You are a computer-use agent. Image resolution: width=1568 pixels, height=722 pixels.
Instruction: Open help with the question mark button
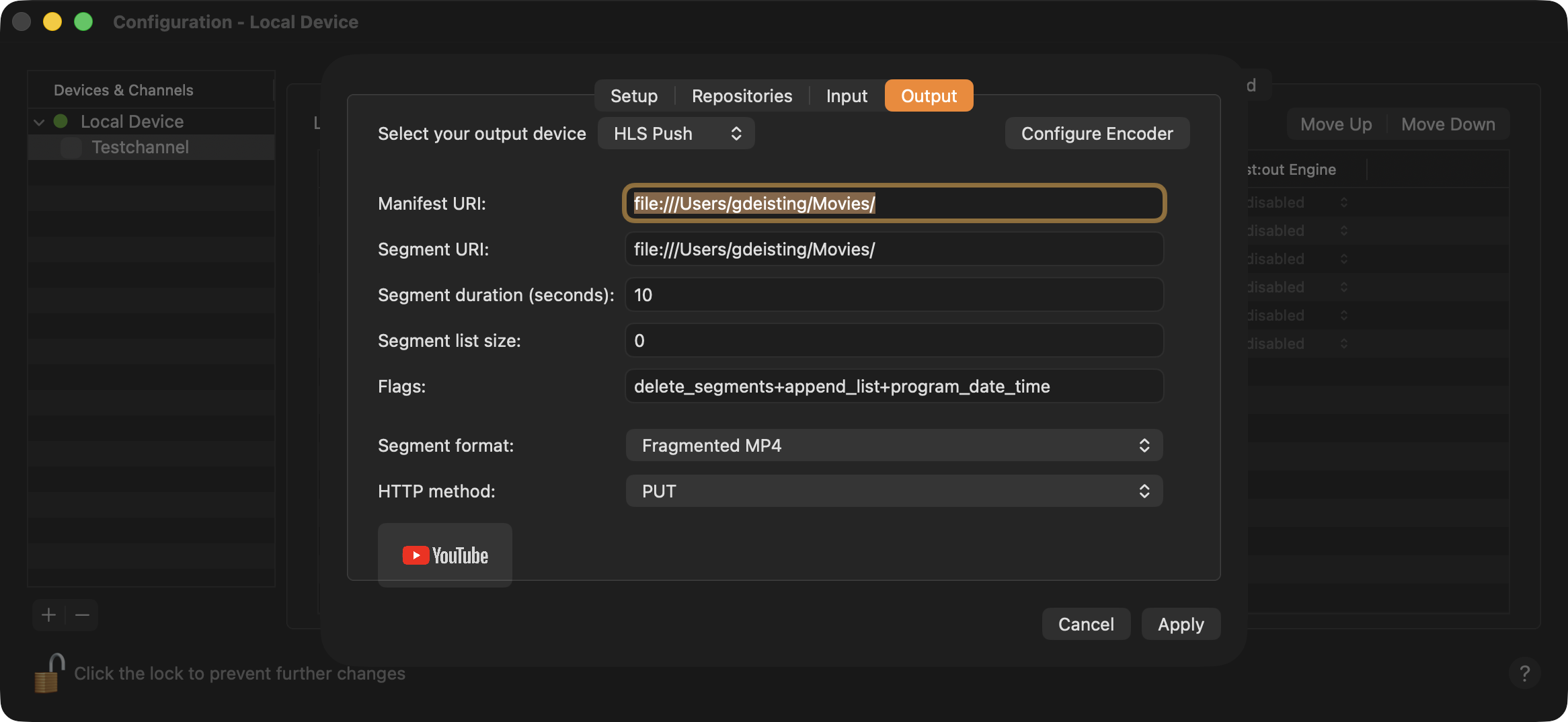click(1525, 673)
